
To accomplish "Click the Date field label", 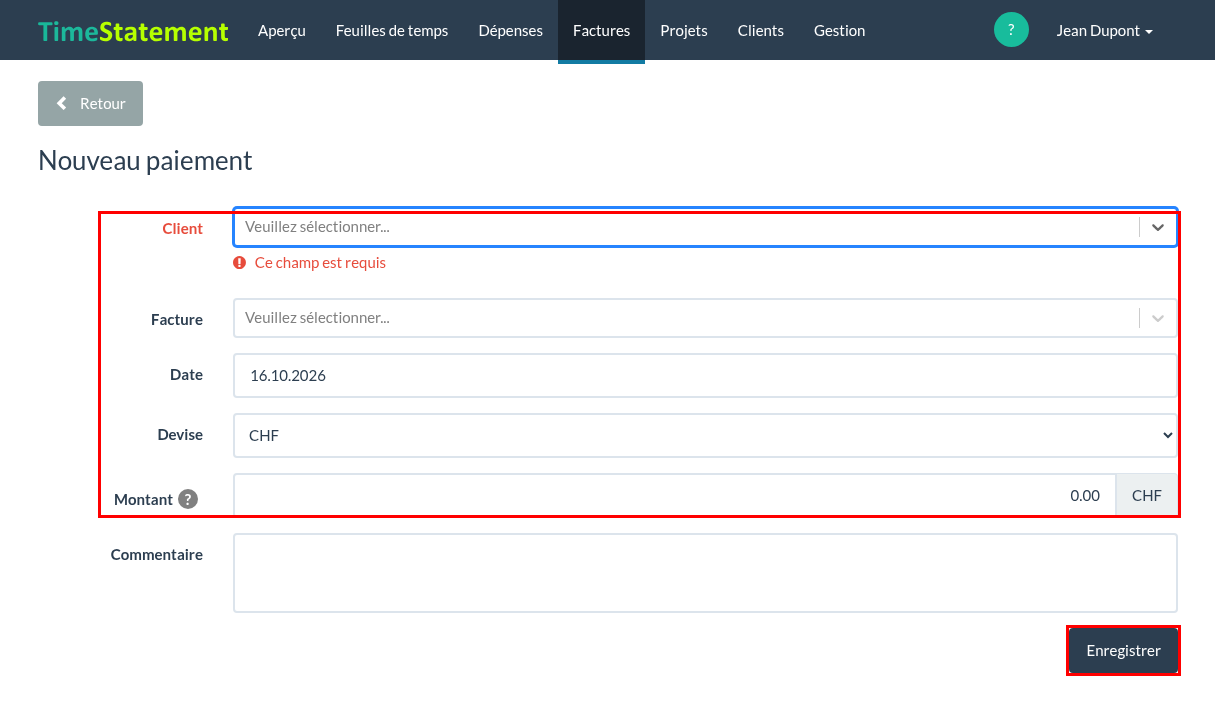I will [186, 375].
